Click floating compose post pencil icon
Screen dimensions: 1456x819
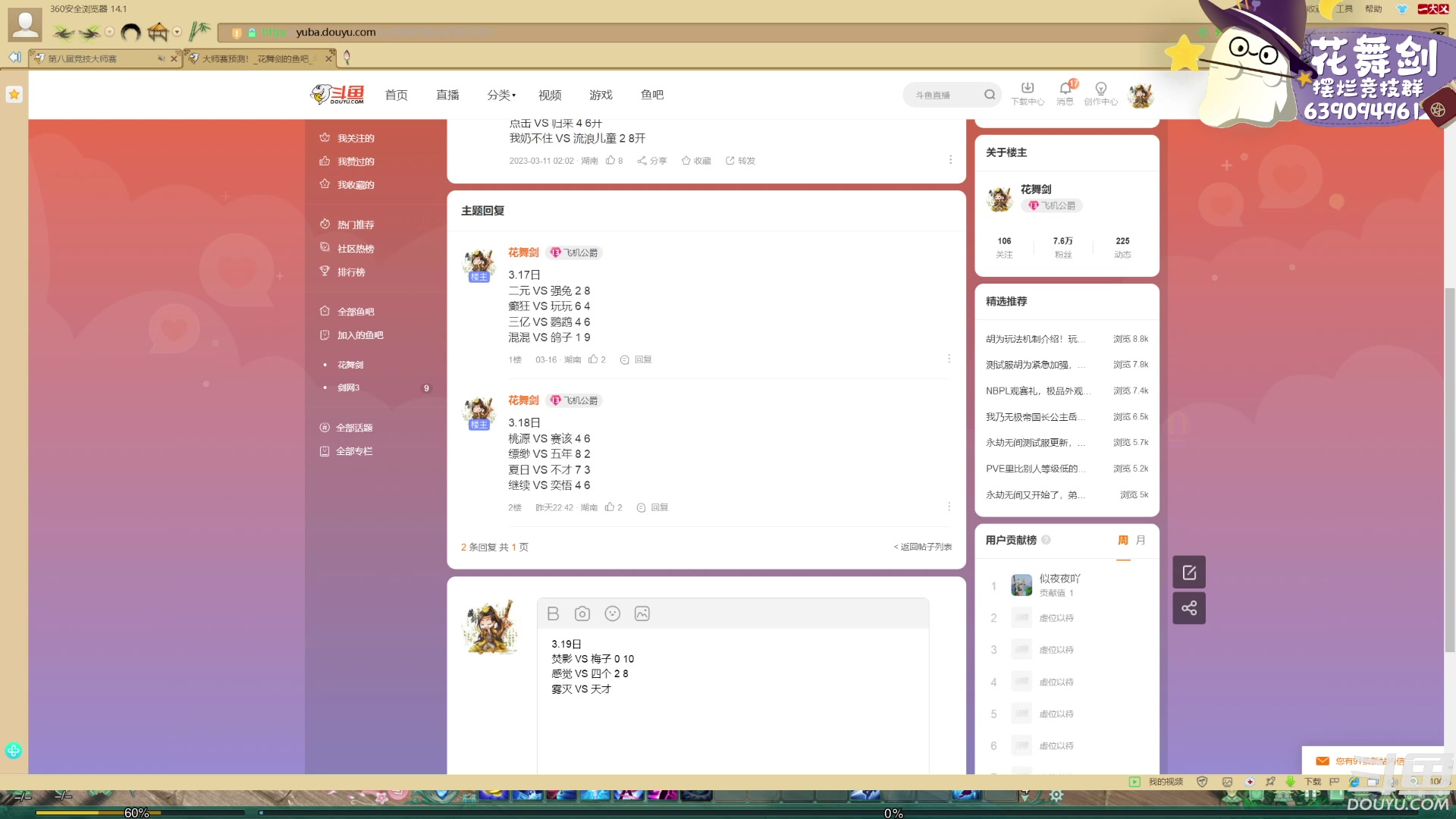1188,572
